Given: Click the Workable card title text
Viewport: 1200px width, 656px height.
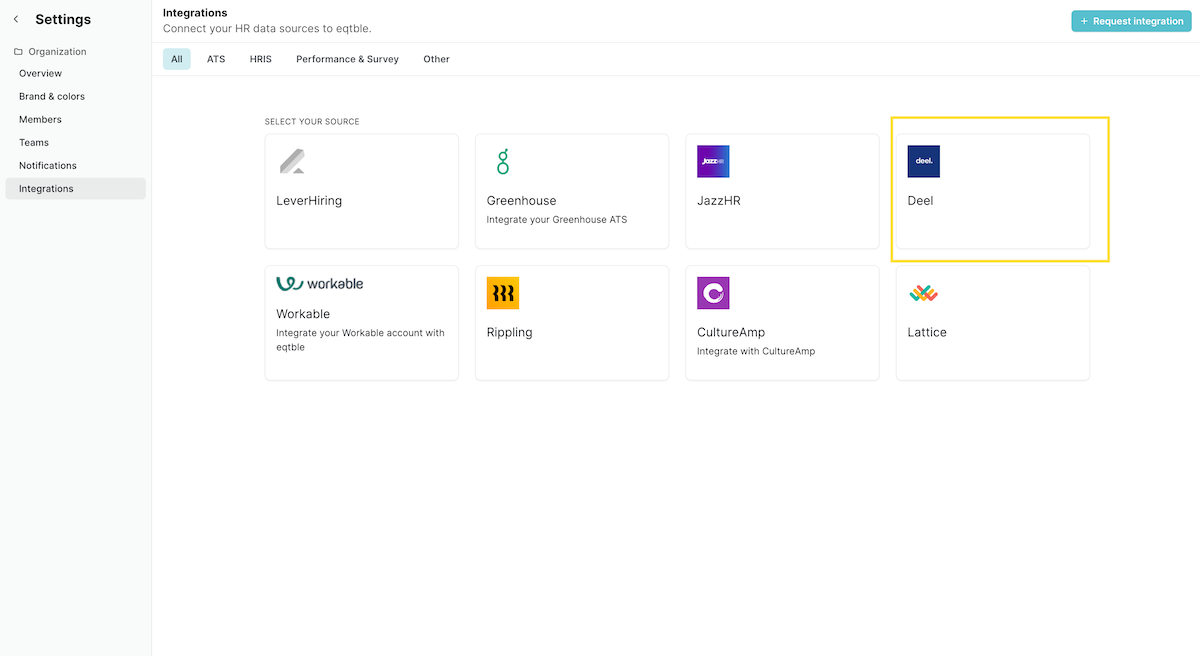Looking at the screenshot, I should (x=303, y=314).
